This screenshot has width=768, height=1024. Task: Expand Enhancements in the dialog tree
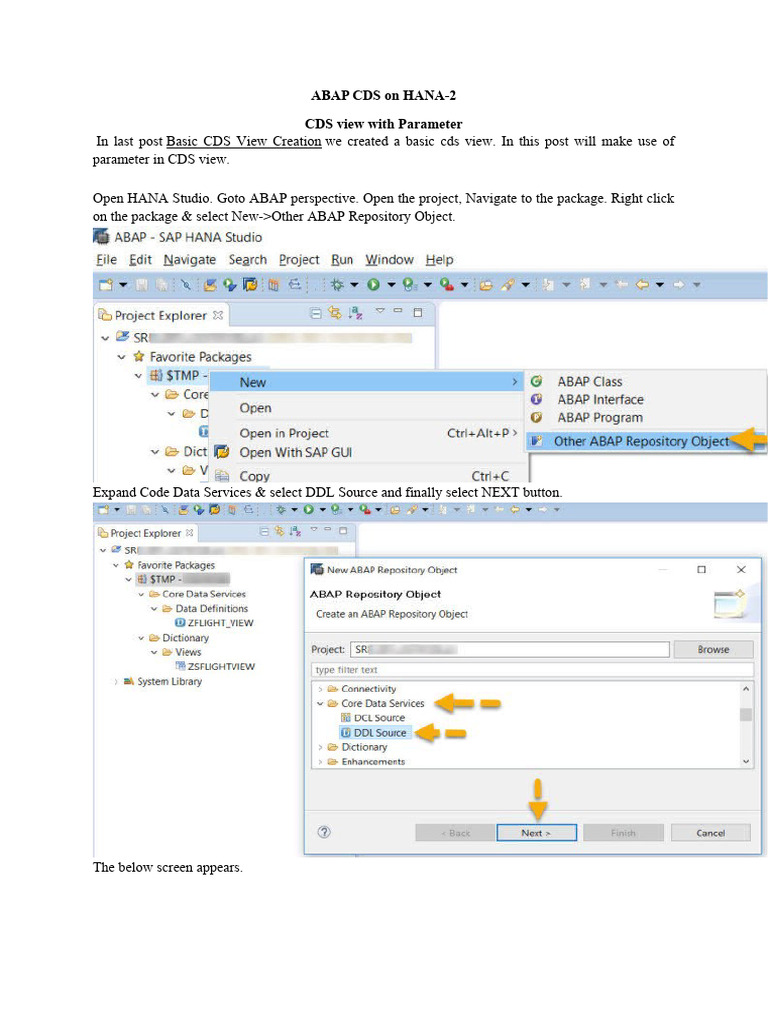(320, 761)
